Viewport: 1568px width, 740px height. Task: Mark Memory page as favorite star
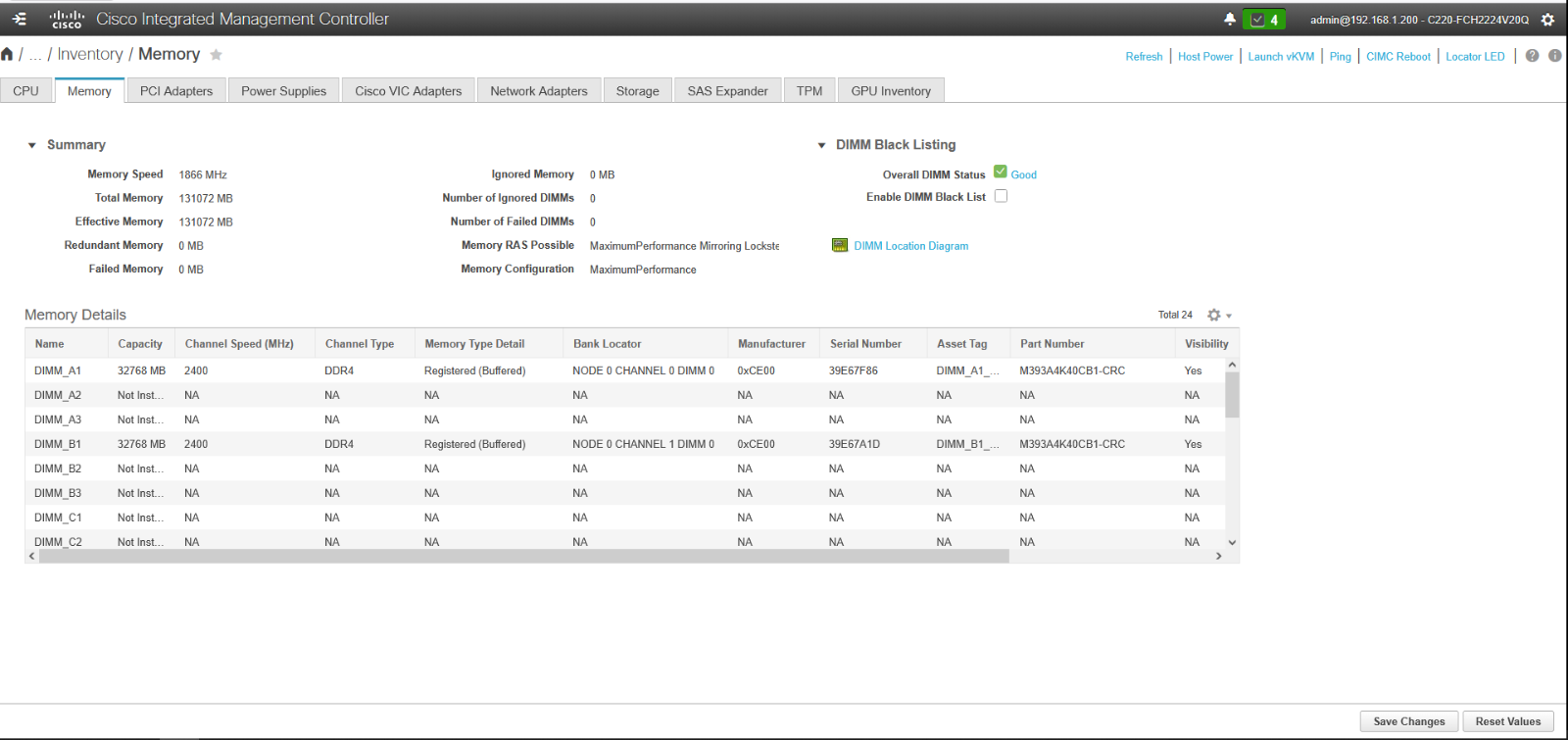216,54
